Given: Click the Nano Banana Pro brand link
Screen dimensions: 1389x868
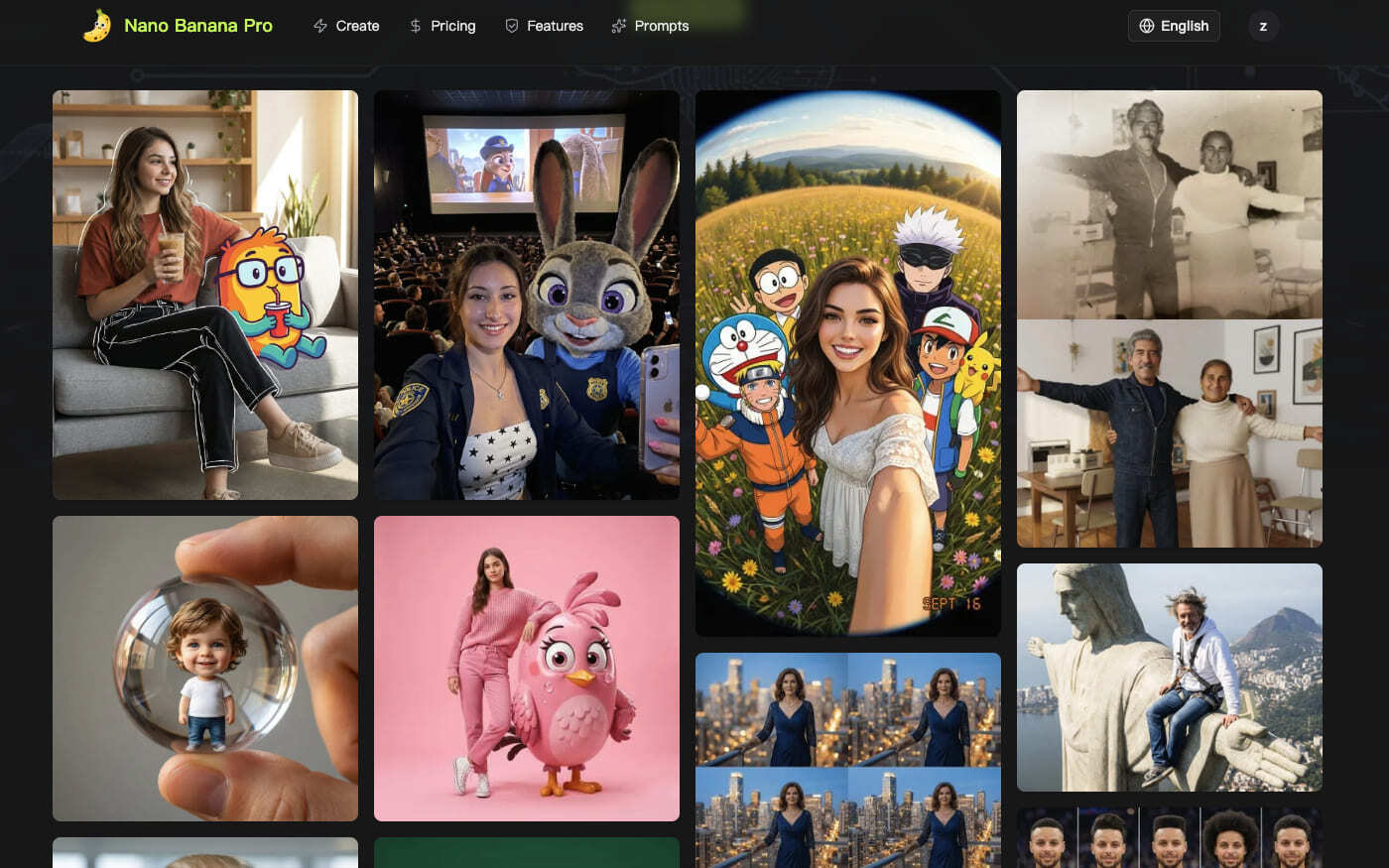Looking at the screenshot, I should [x=197, y=26].
